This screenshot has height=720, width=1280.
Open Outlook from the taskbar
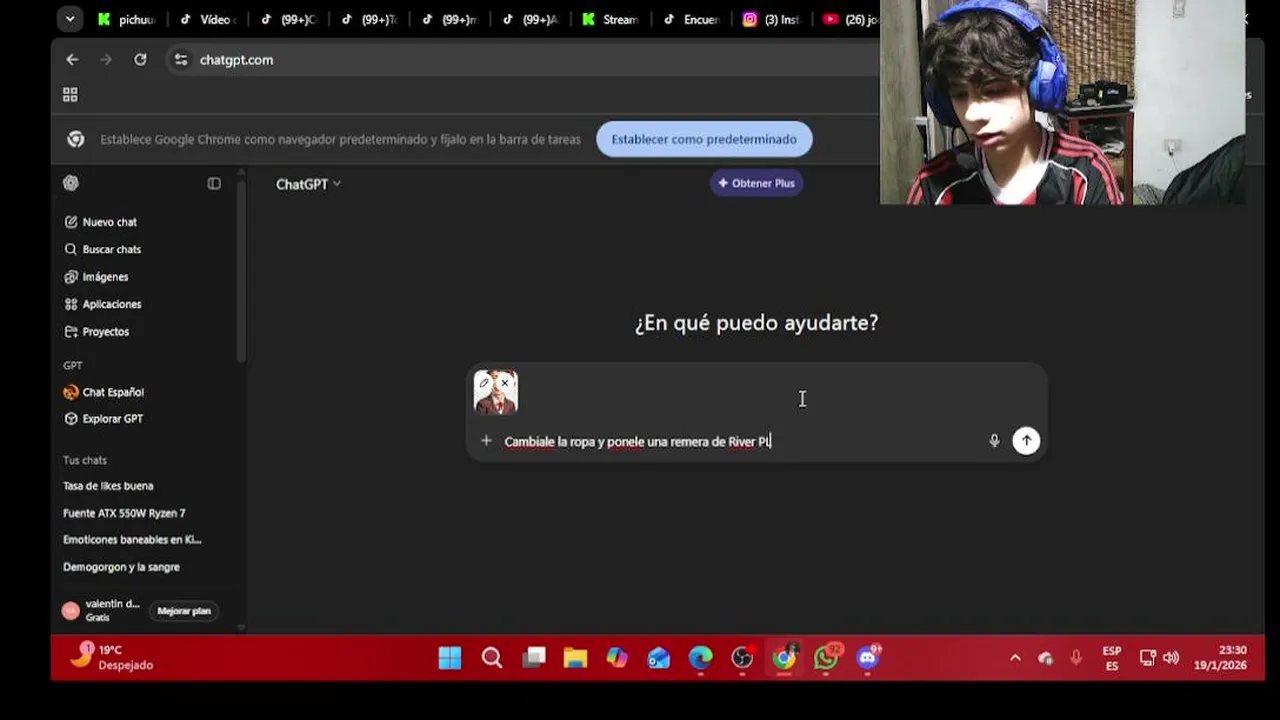659,658
